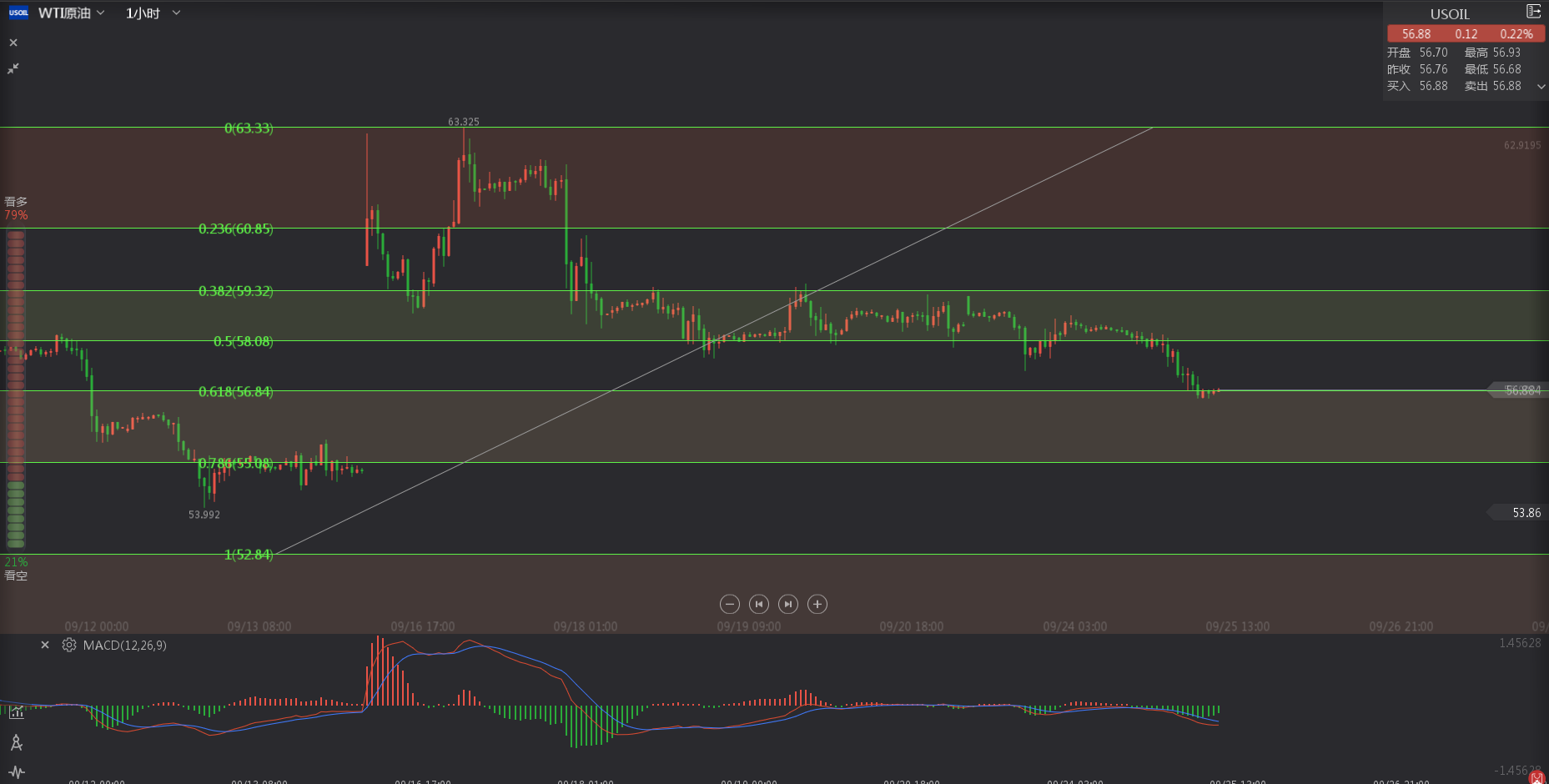
Task: Click the red icon at bottom-right corner
Action: click(x=1537, y=777)
